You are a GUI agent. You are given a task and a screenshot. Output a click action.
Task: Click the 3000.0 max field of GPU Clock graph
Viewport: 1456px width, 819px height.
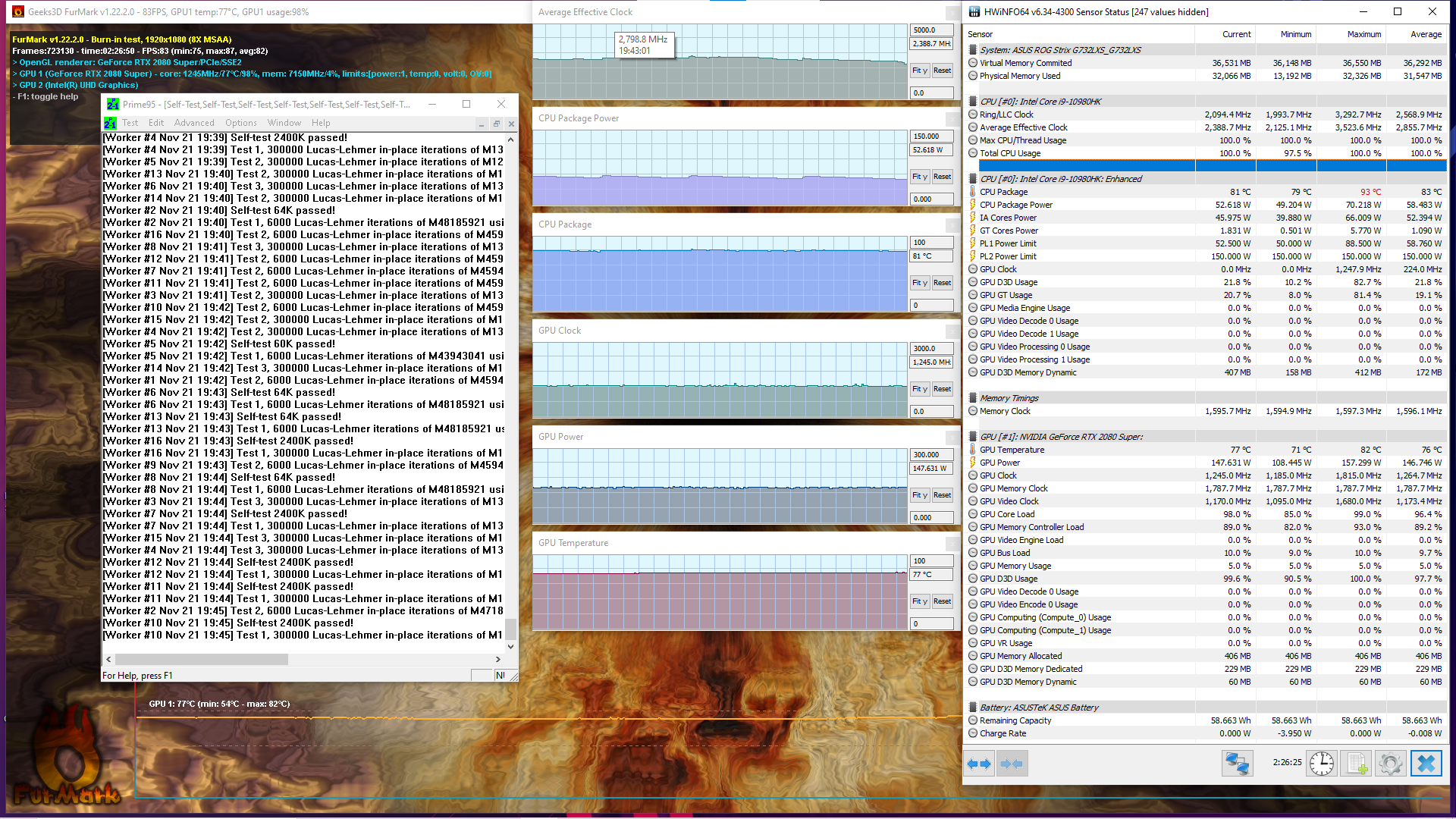(x=931, y=349)
